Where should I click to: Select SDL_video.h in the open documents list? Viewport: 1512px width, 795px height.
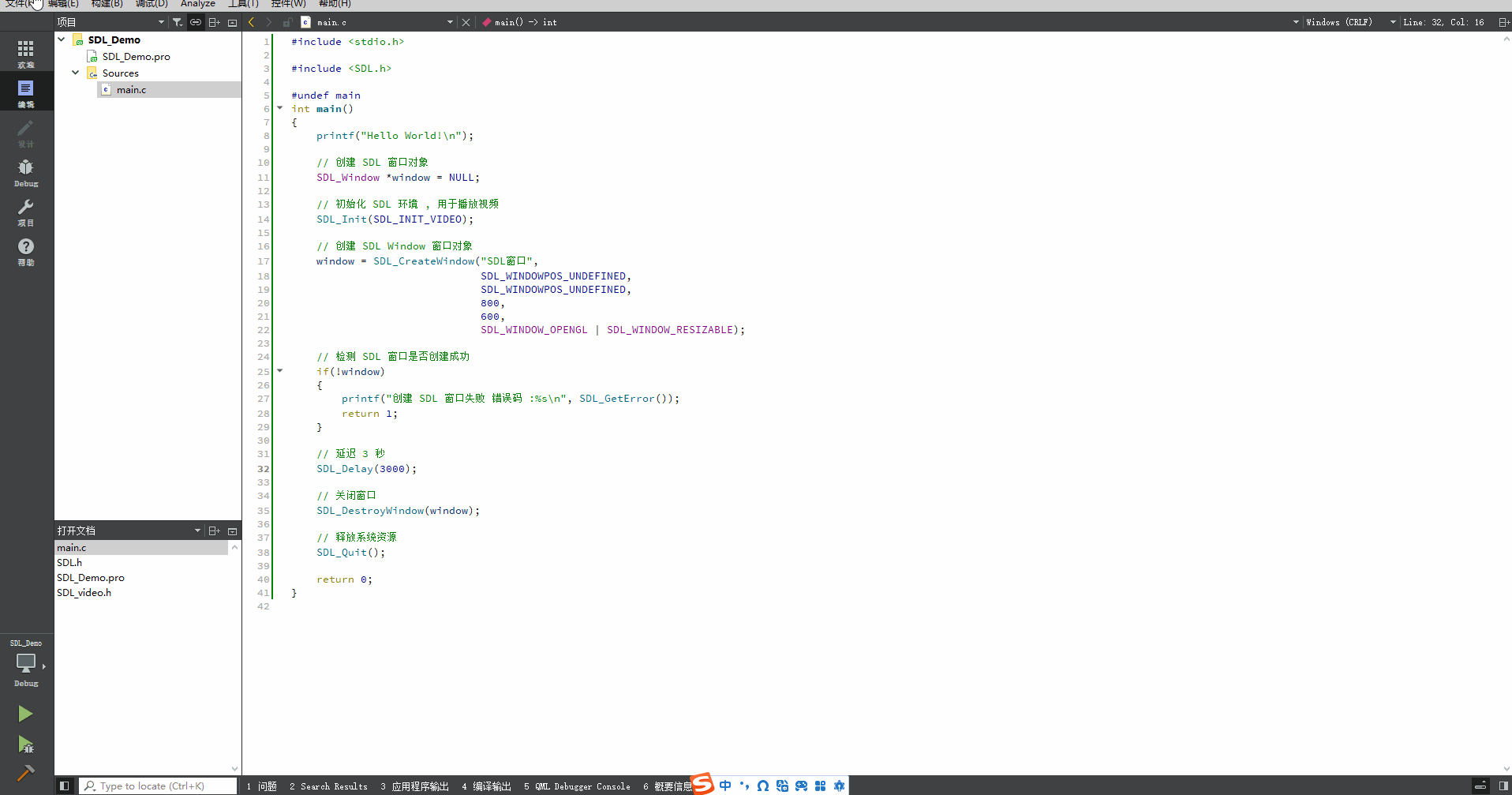(84, 592)
